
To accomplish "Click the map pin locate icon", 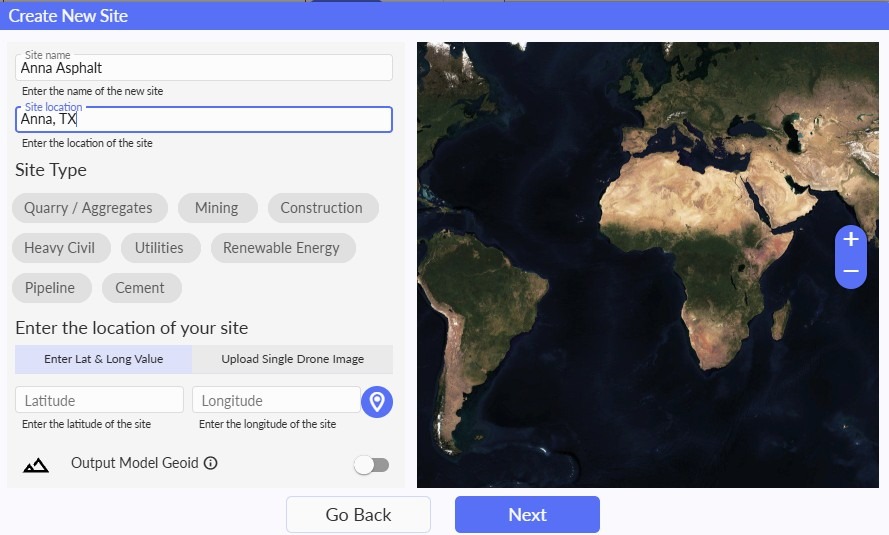I will tap(377, 402).
